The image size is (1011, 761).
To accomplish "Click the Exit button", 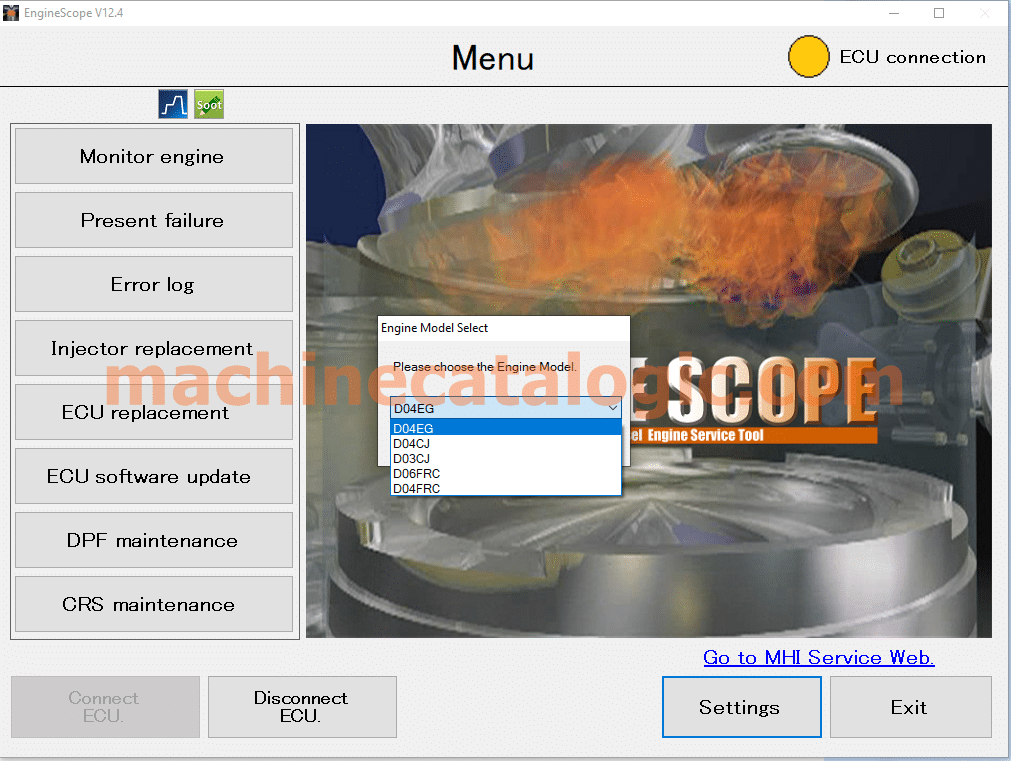I will (x=910, y=707).
